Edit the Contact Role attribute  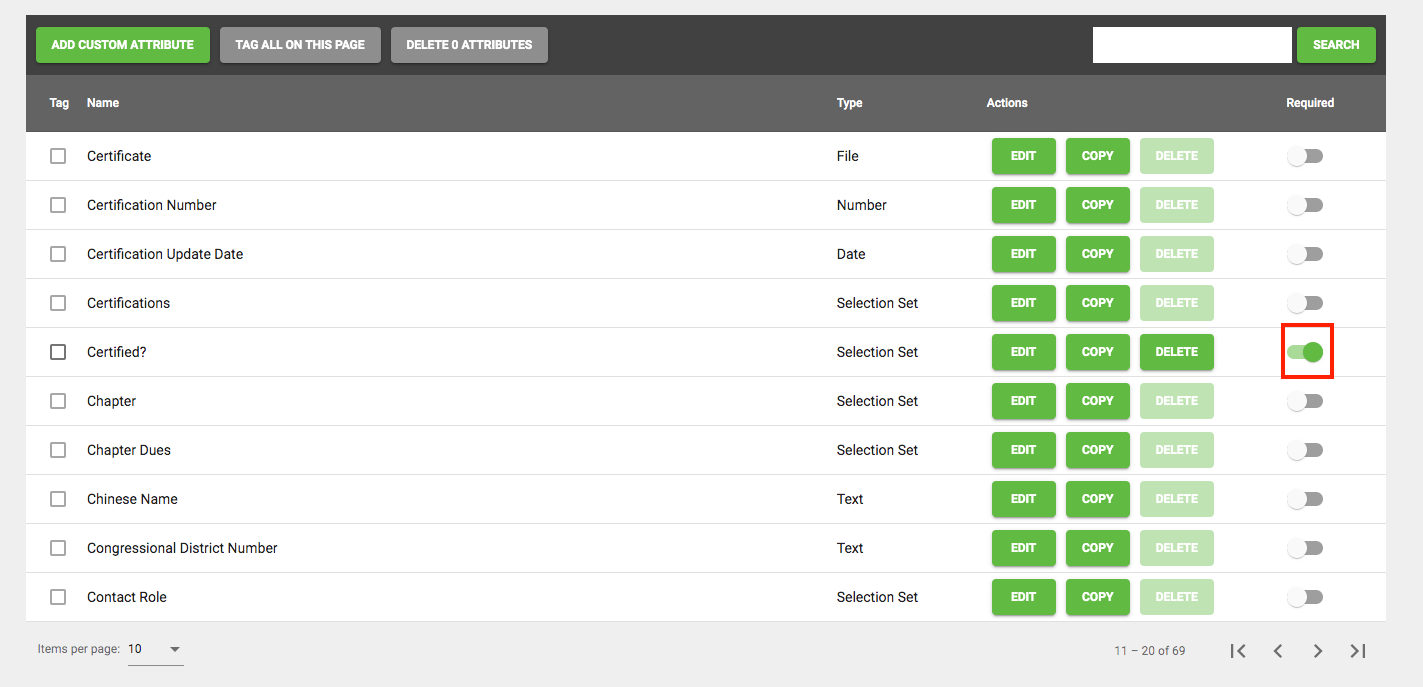coord(1024,597)
